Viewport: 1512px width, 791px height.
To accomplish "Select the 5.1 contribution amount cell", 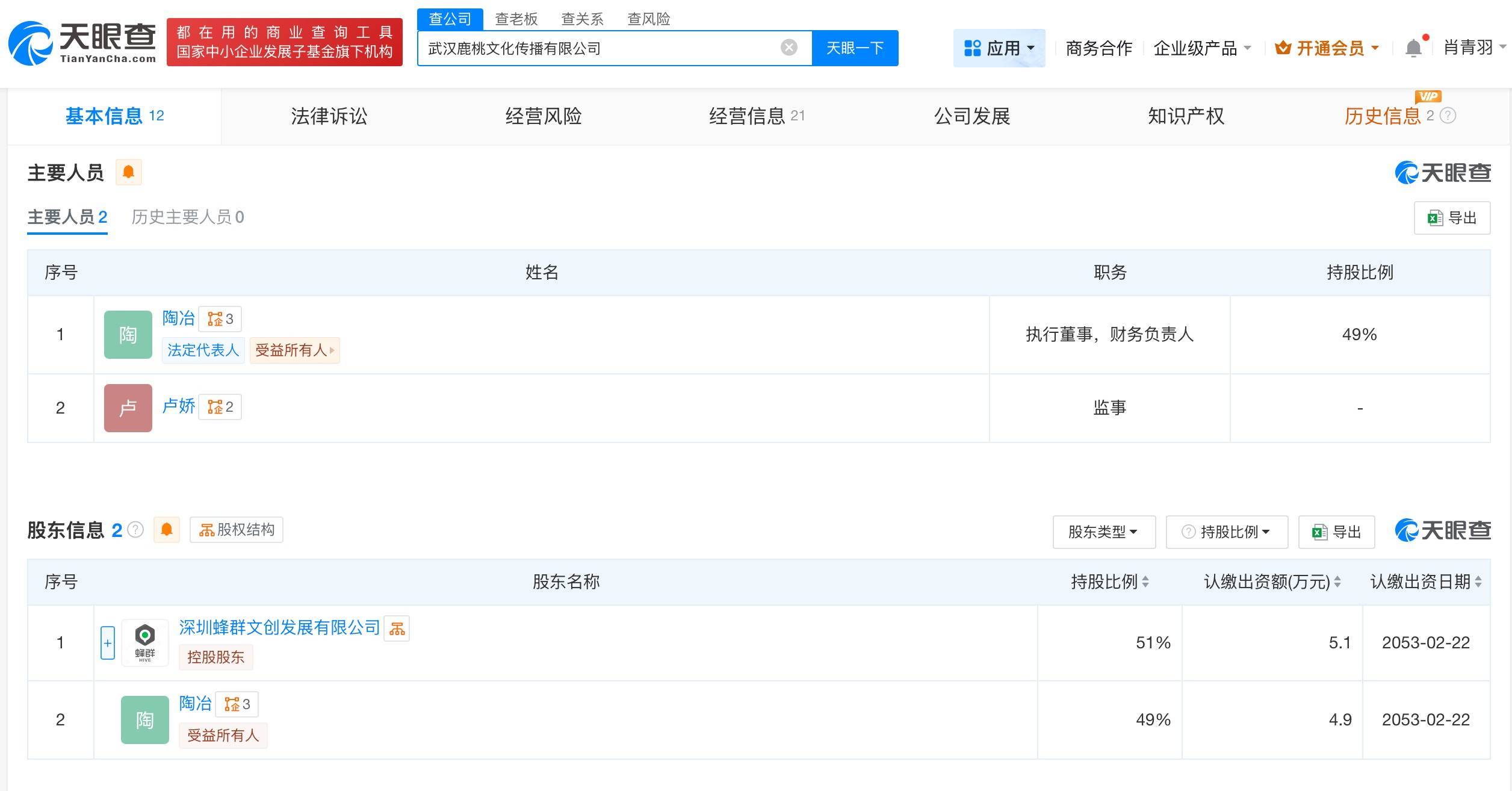I will (1272, 643).
